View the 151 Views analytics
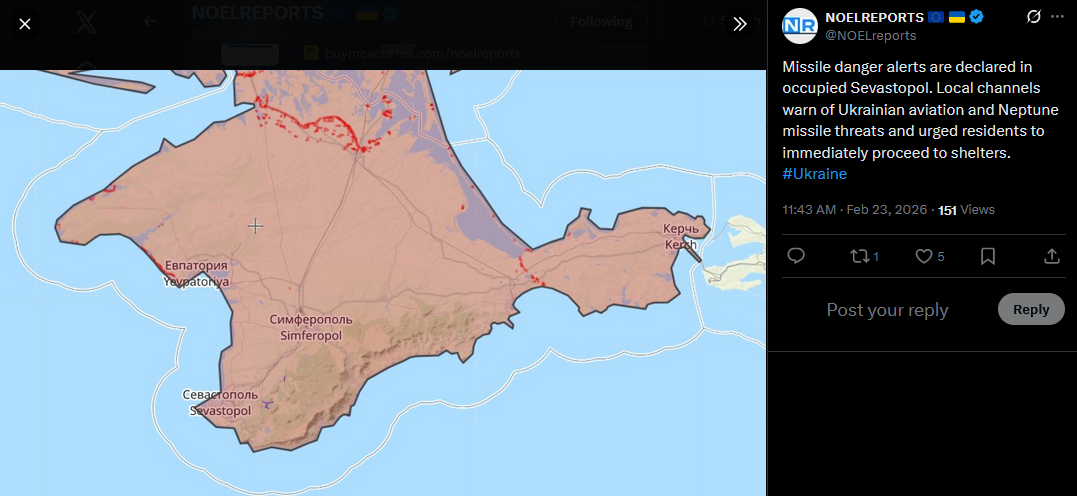The width and height of the screenshot is (1077, 496). (966, 210)
